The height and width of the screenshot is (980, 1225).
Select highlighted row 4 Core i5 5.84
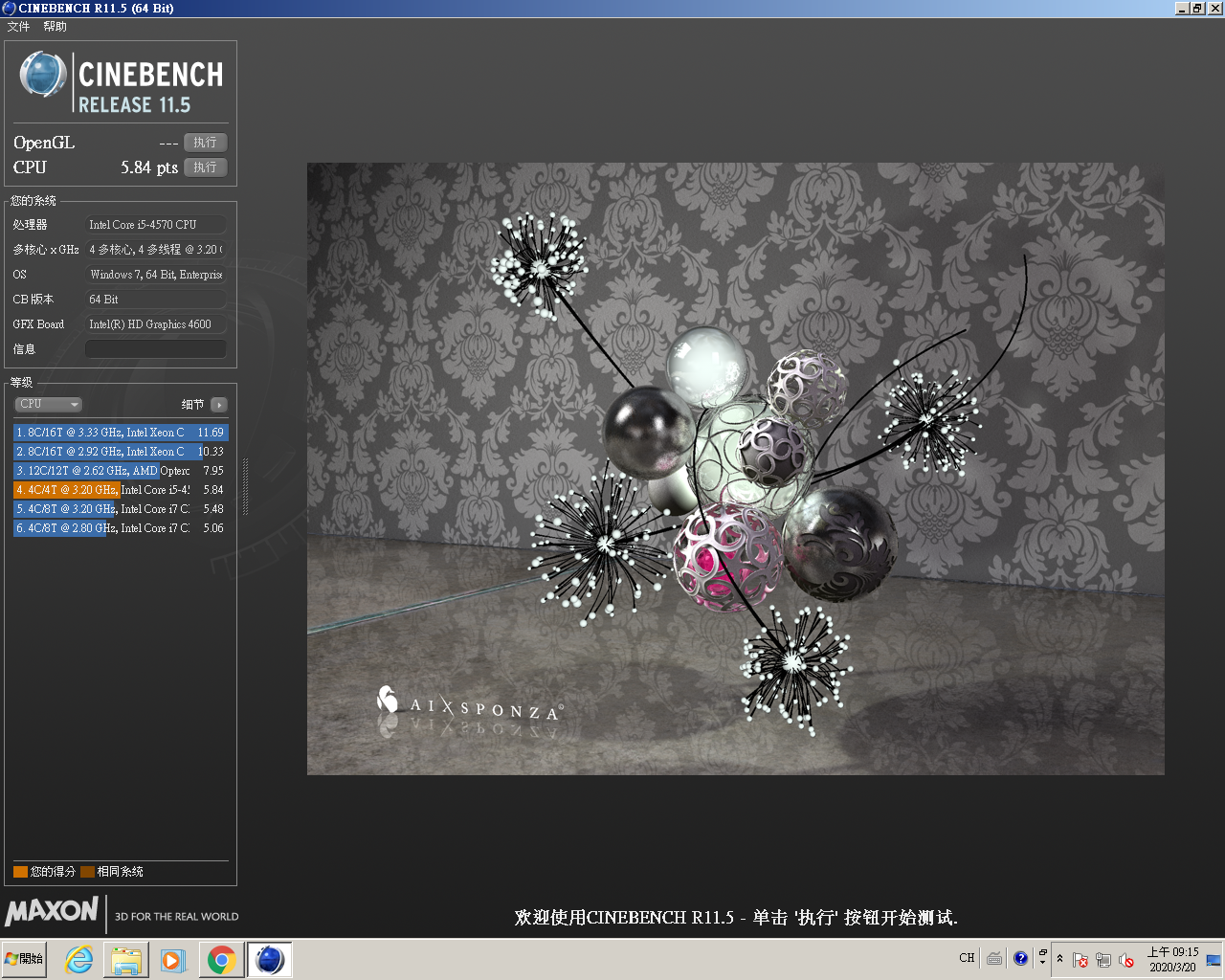coord(121,490)
